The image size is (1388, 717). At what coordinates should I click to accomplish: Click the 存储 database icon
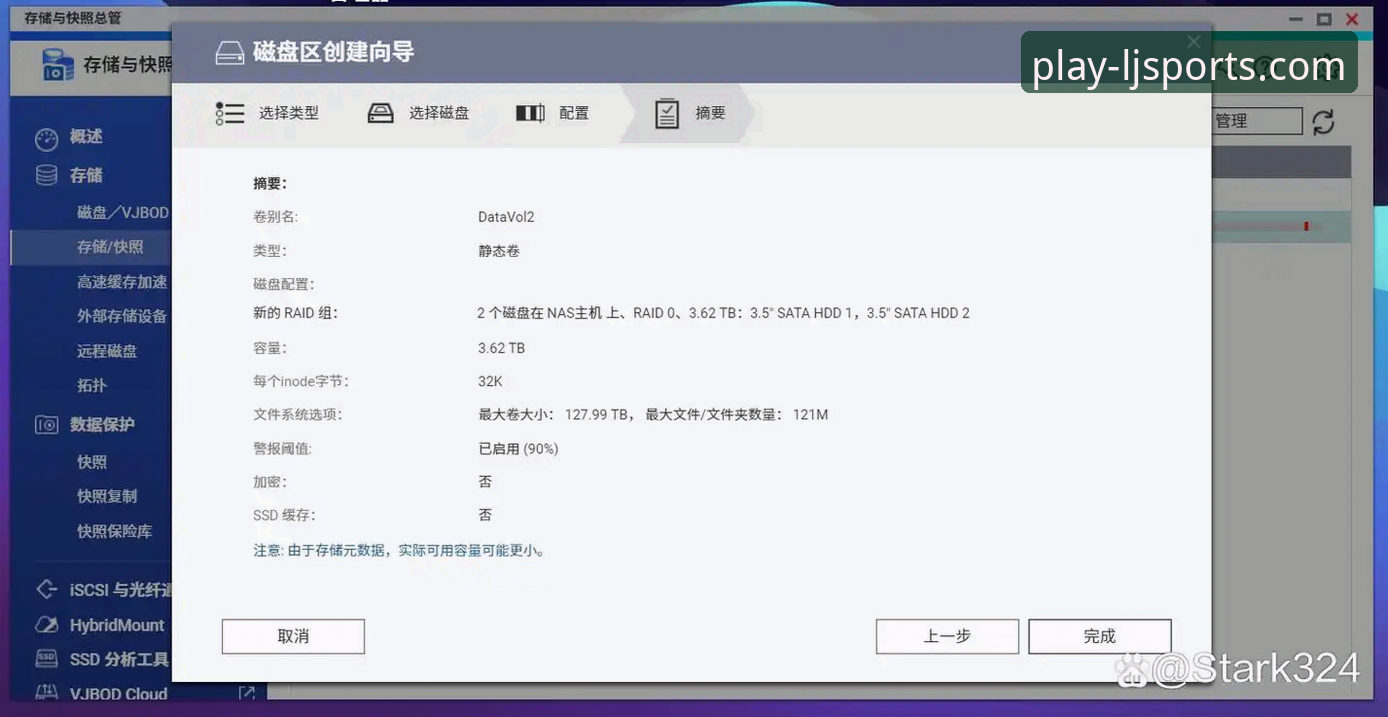47,175
